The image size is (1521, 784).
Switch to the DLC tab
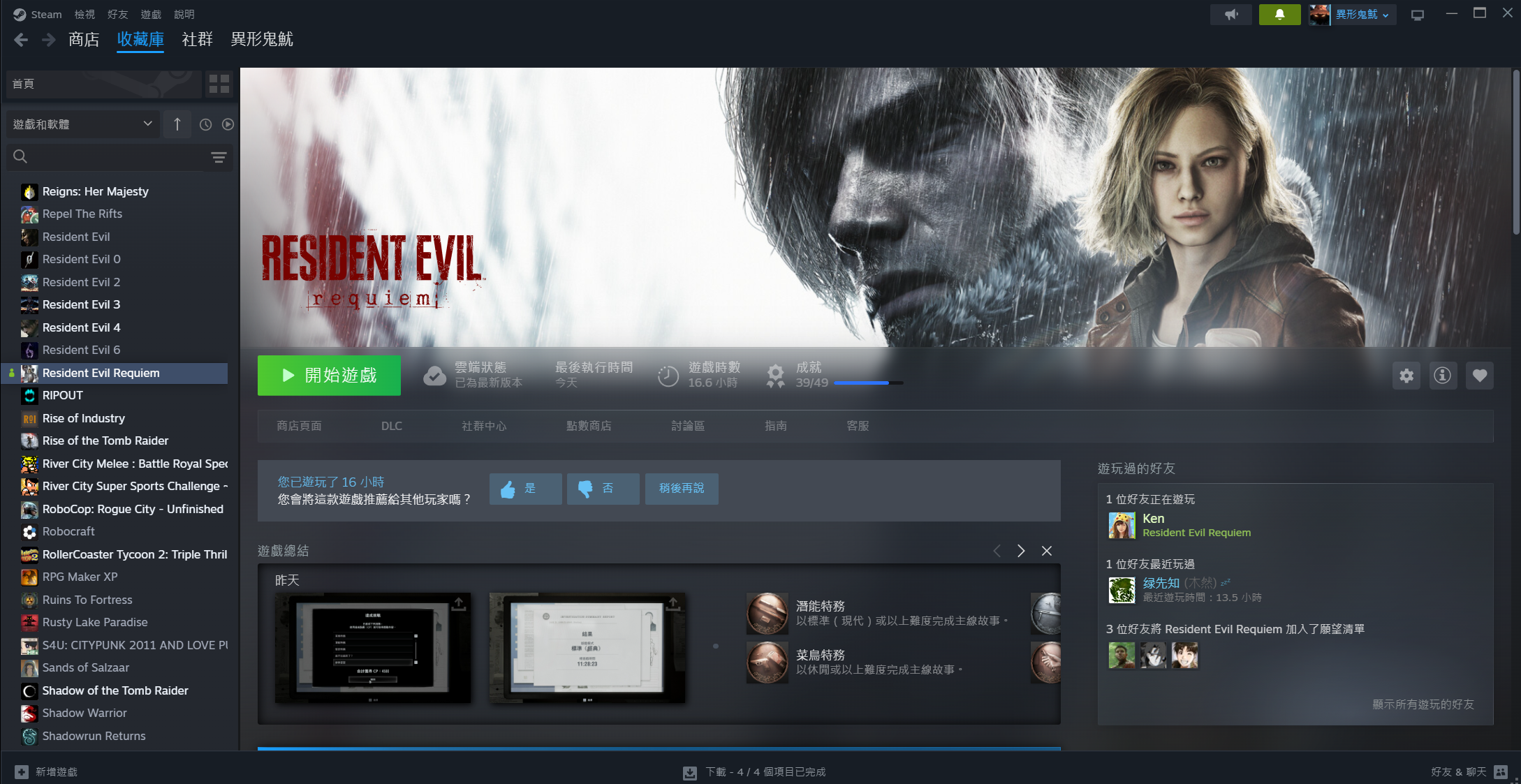391,426
